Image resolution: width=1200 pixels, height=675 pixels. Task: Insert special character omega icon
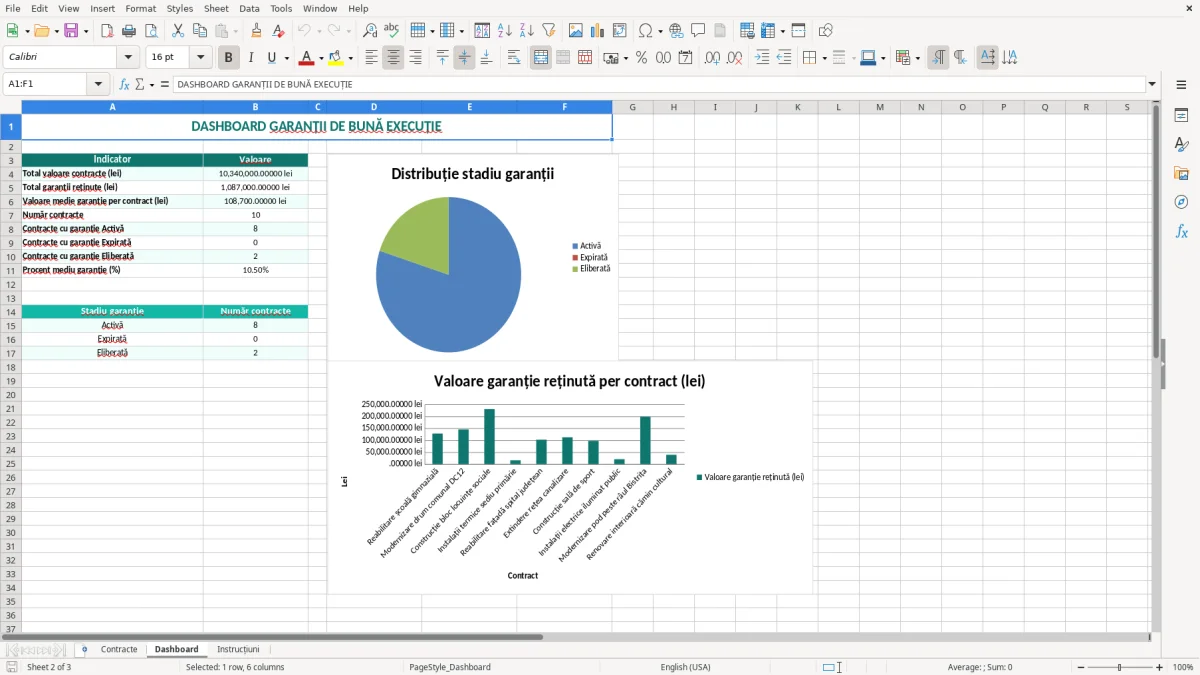click(645, 31)
